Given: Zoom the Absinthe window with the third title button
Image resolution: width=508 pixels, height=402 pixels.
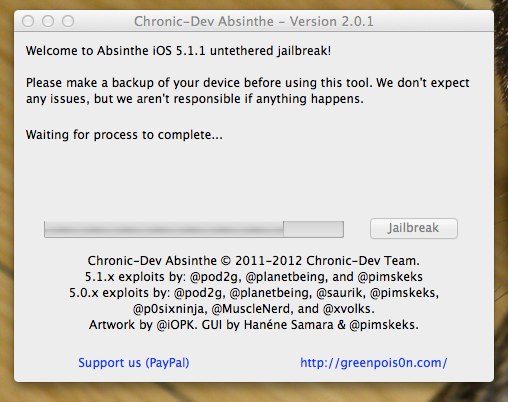Looking at the screenshot, I should (x=68, y=21).
